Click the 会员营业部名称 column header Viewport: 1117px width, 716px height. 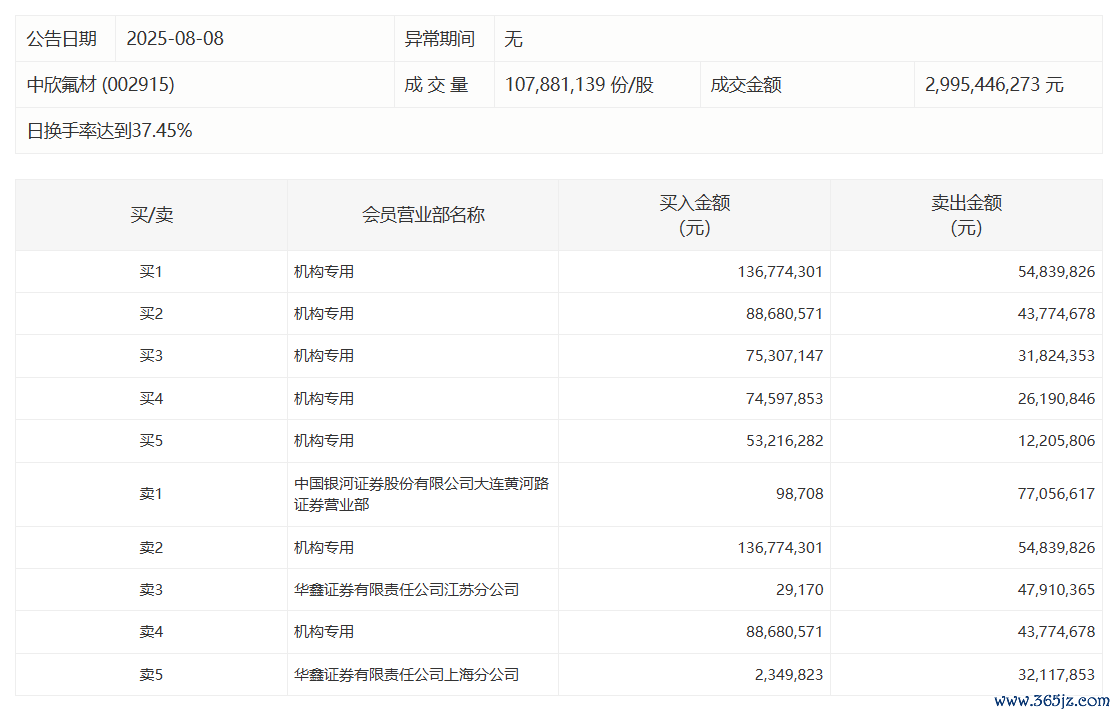[423, 215]
